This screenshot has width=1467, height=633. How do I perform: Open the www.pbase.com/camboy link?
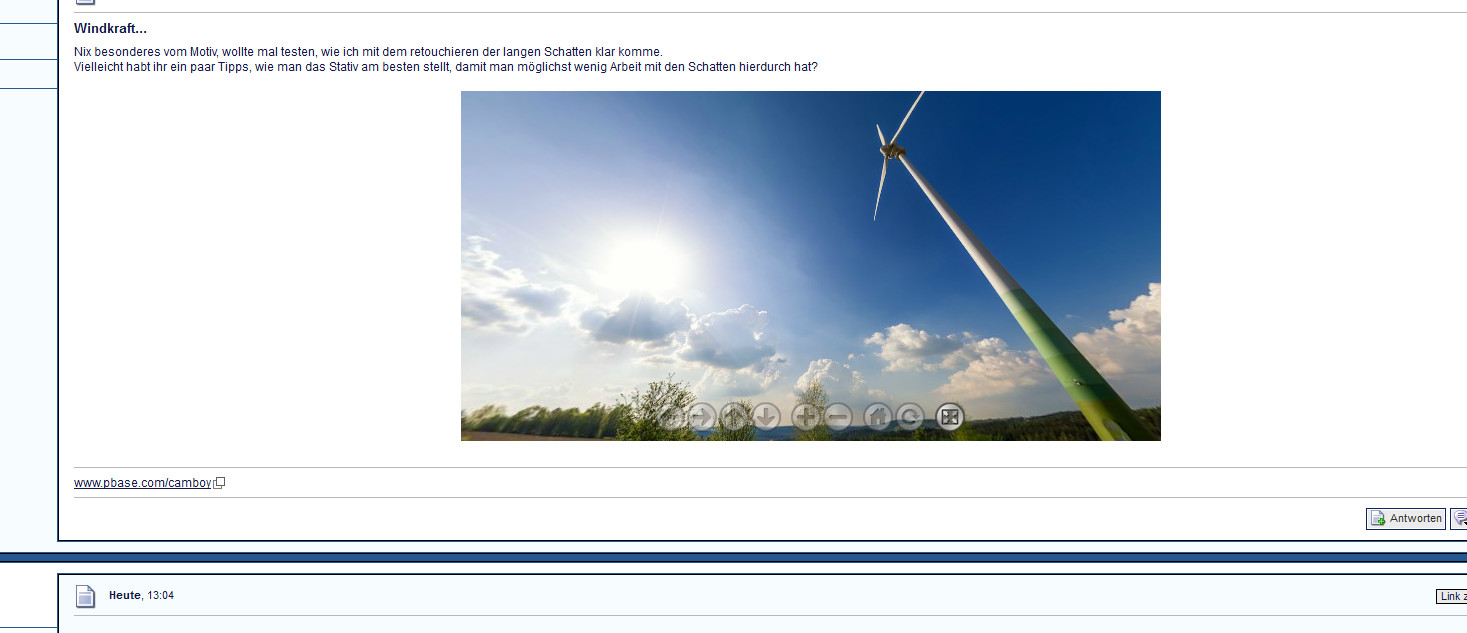pos(142,483)
